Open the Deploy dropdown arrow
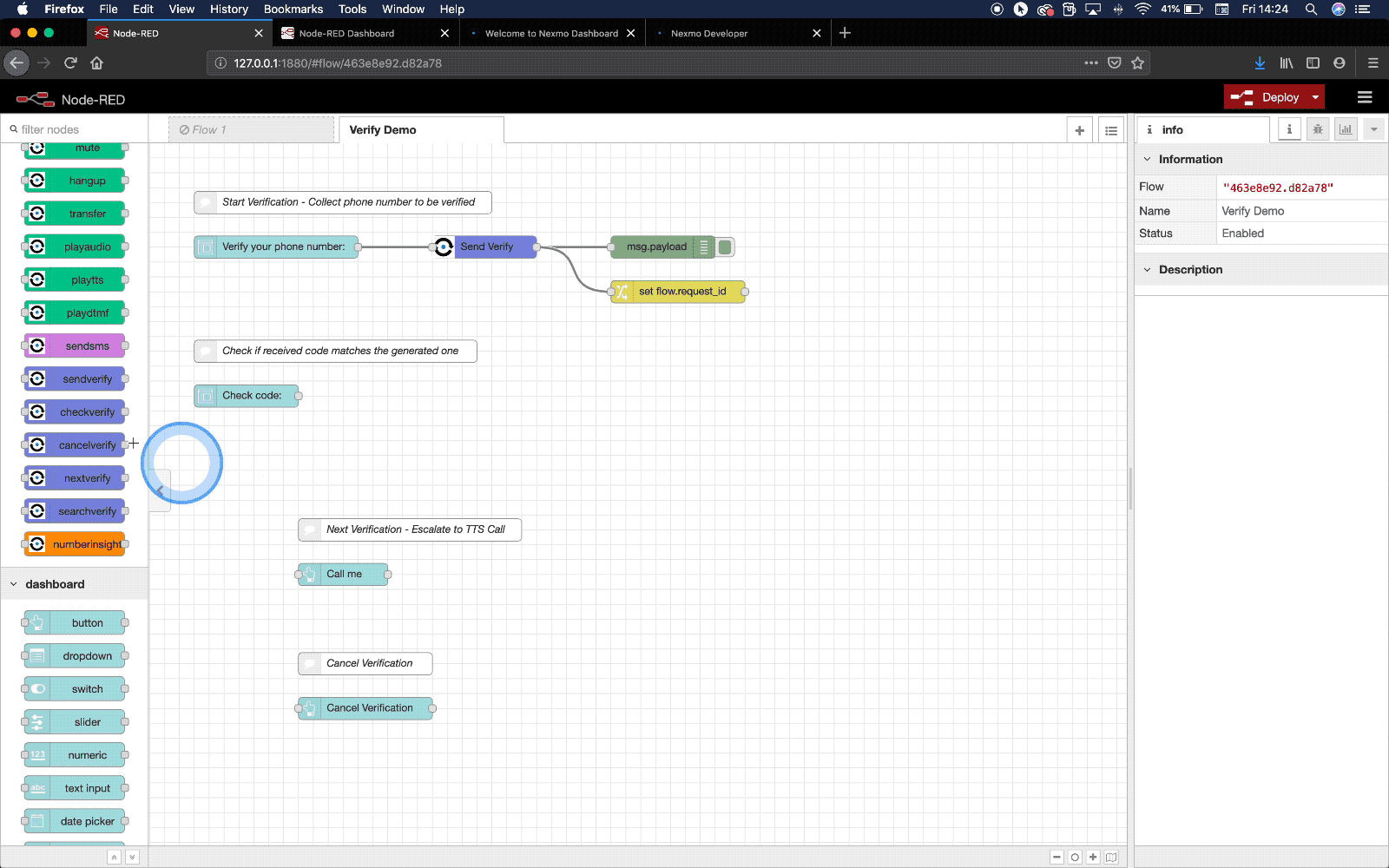Screen dimensions: 1389x868 pyautogui.click(x=1313, y=96)
